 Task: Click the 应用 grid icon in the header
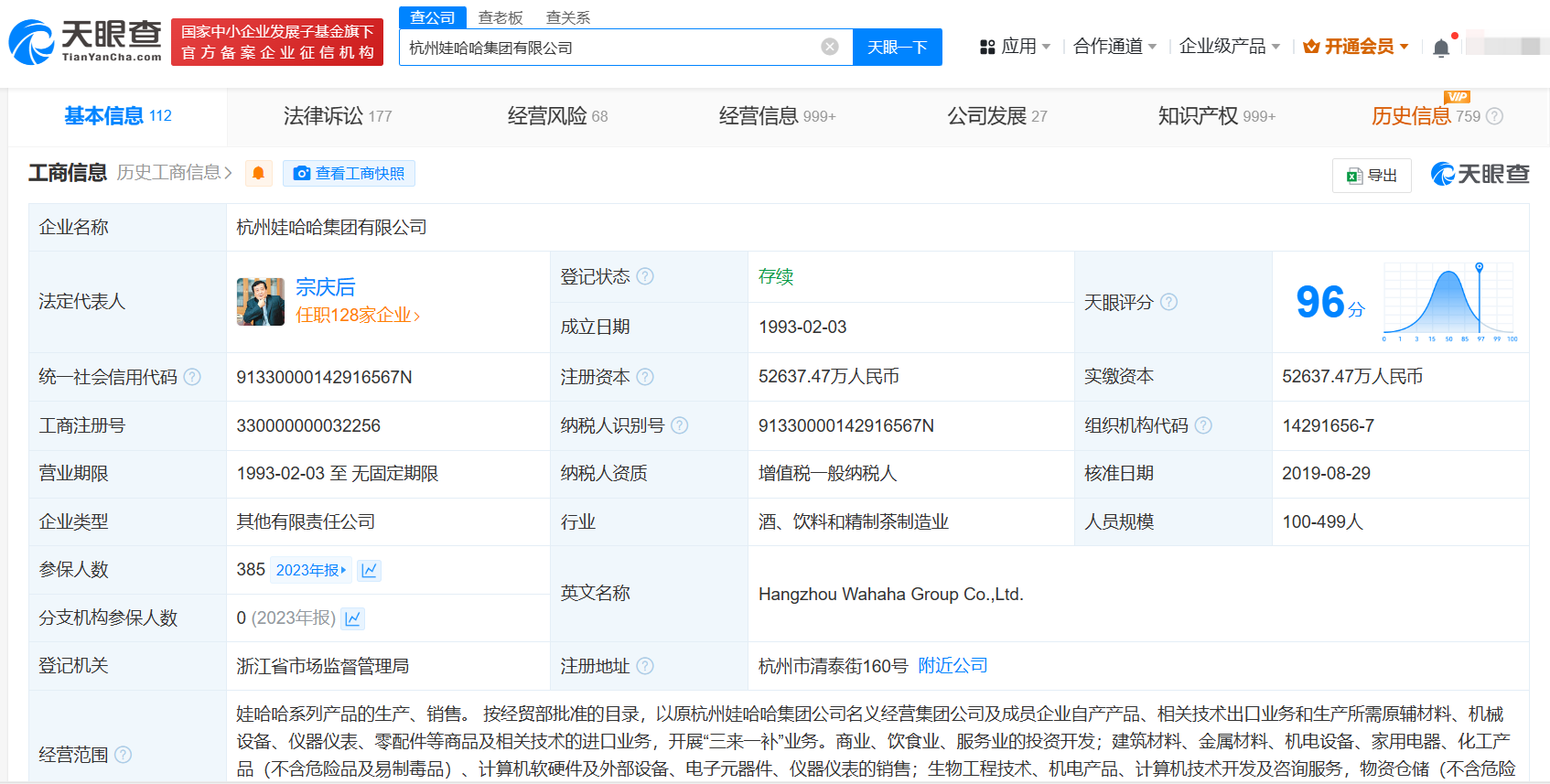tap(987, 47)
